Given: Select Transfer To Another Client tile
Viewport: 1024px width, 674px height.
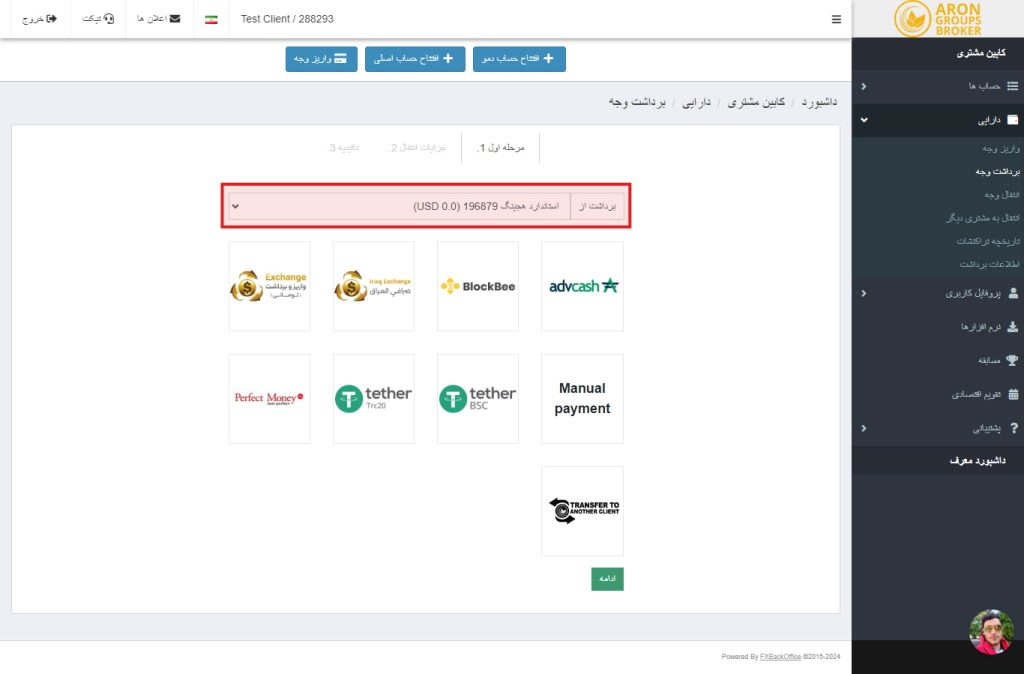Looking at the screenshot, I should [x=582, y=511].
